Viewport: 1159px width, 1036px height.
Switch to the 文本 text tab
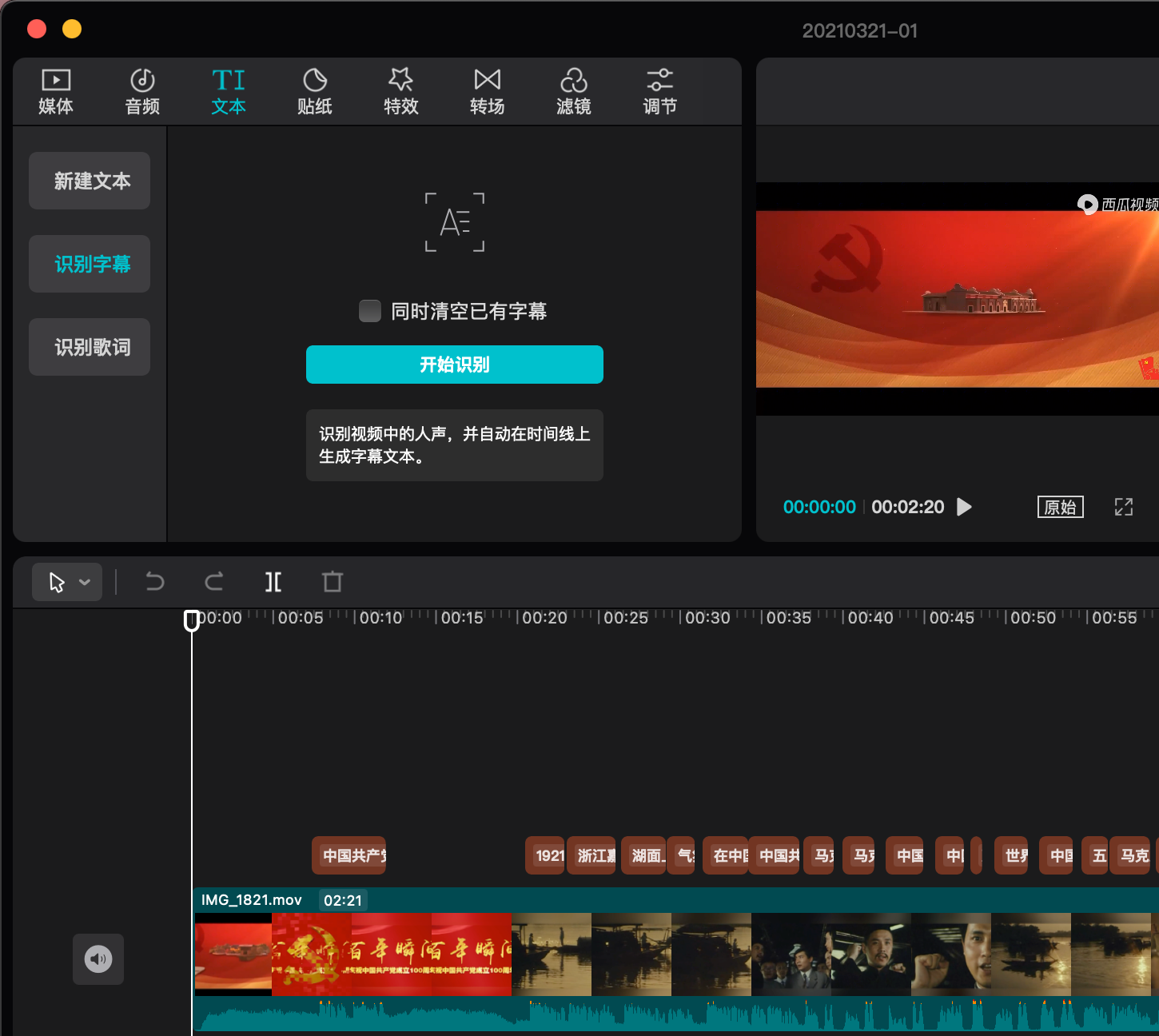[228, 90]
